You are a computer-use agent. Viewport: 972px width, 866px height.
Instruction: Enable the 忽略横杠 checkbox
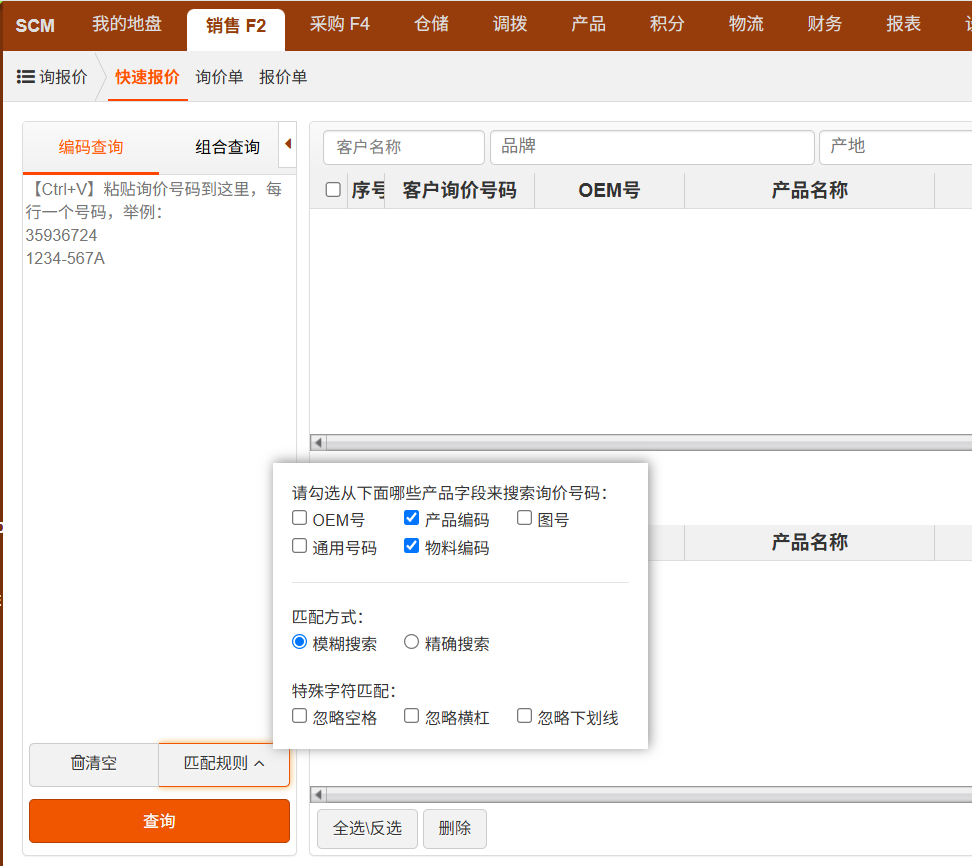click(411, 716)
